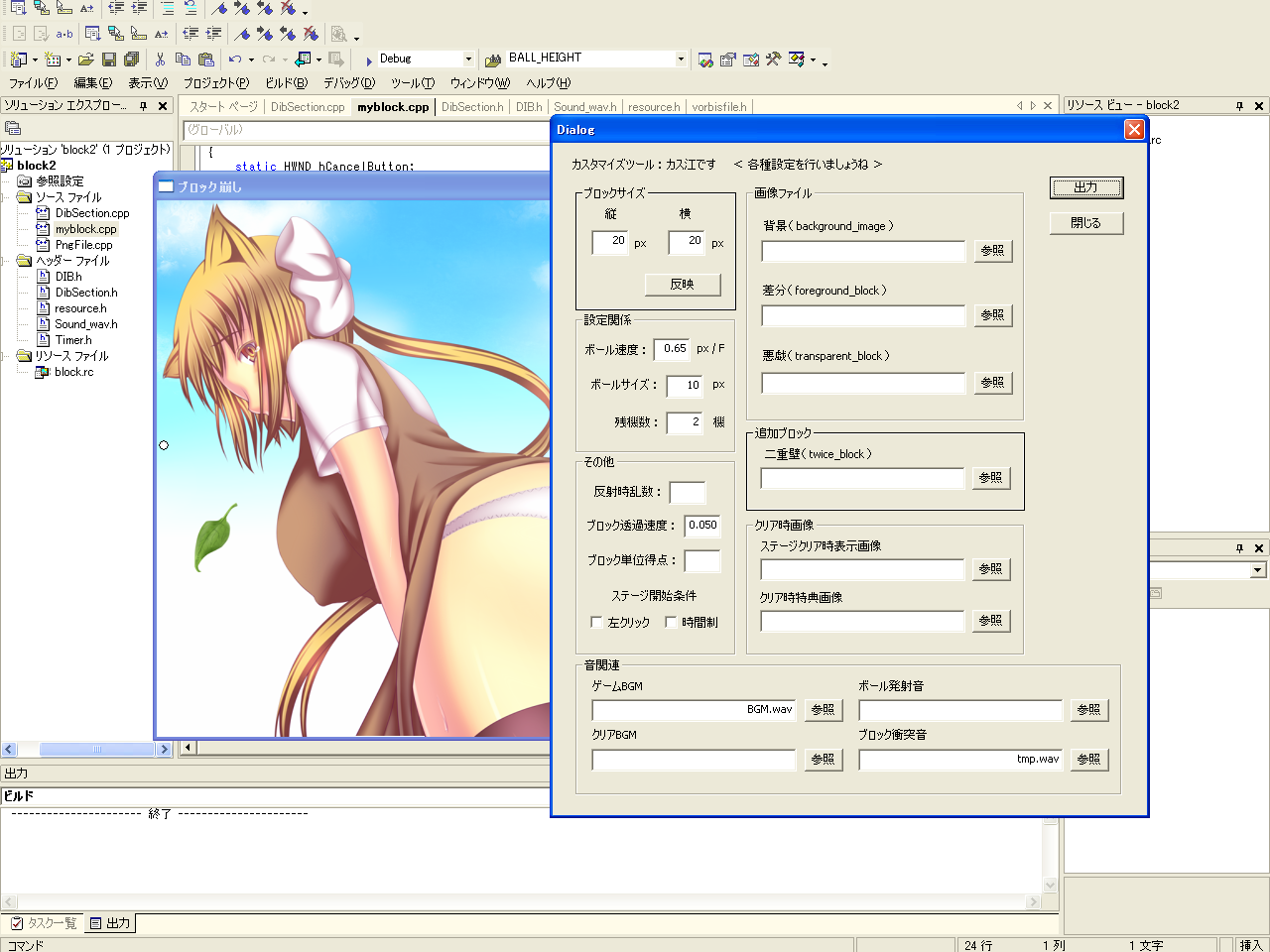Screen dimensions: 1270x952
Task: Click 参照 for twice_block
Action: (x=990, y=477)
